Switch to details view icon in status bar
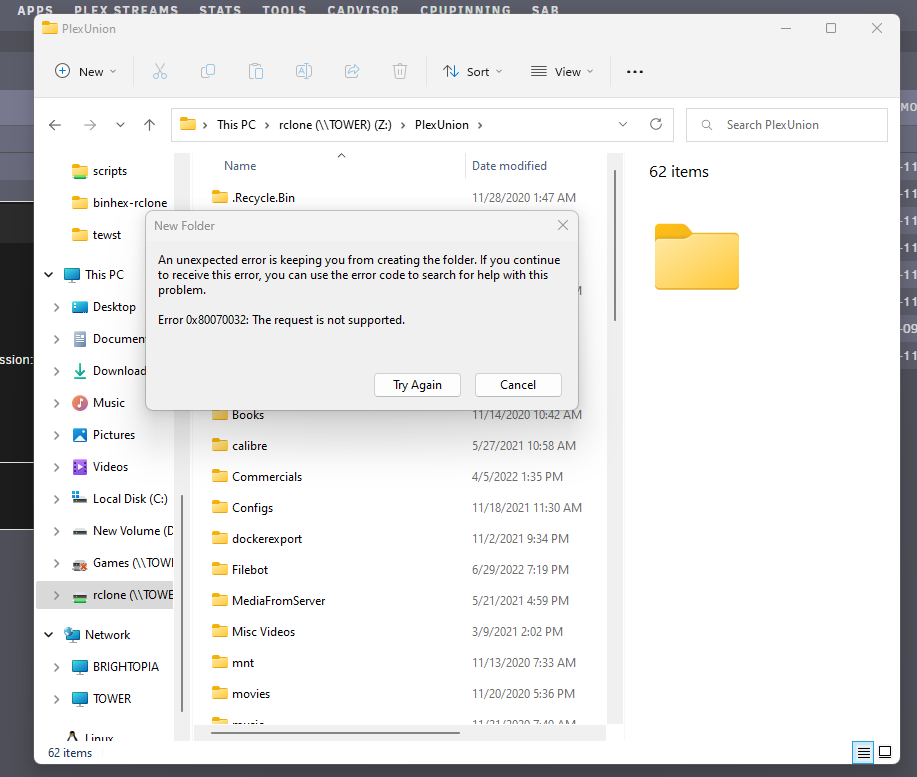The width and height of the screenshot is (917, 777). click(863, 752)
